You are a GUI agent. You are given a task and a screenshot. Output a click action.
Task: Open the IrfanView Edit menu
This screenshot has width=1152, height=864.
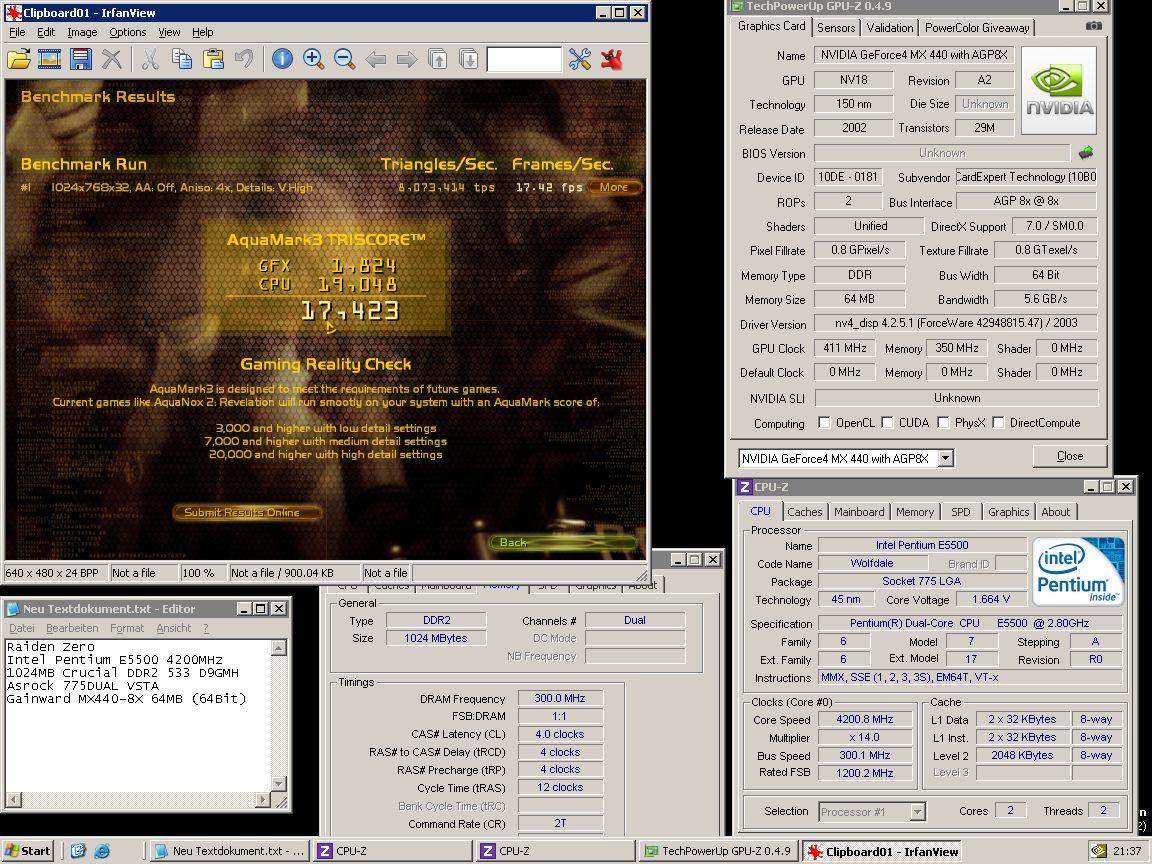pyautogui.click(x=46, y=32)
